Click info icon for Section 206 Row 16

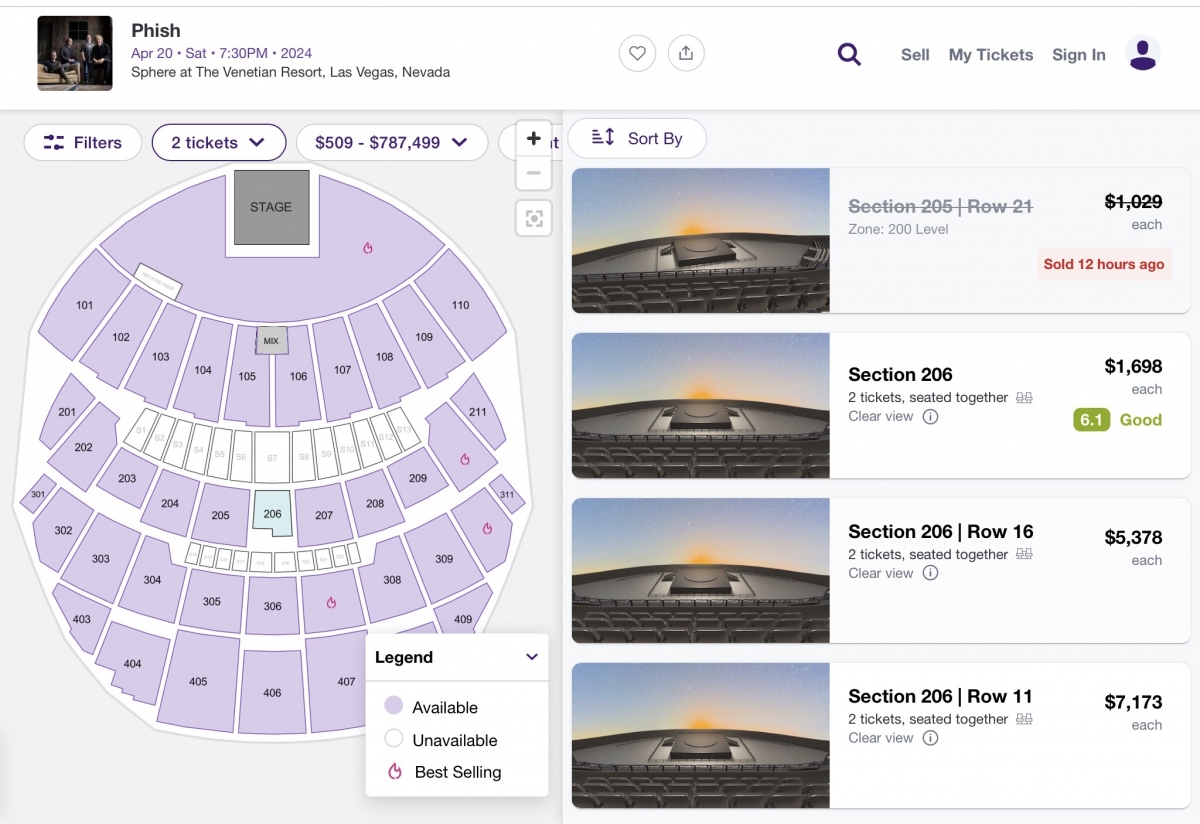[x=930, y=573]
